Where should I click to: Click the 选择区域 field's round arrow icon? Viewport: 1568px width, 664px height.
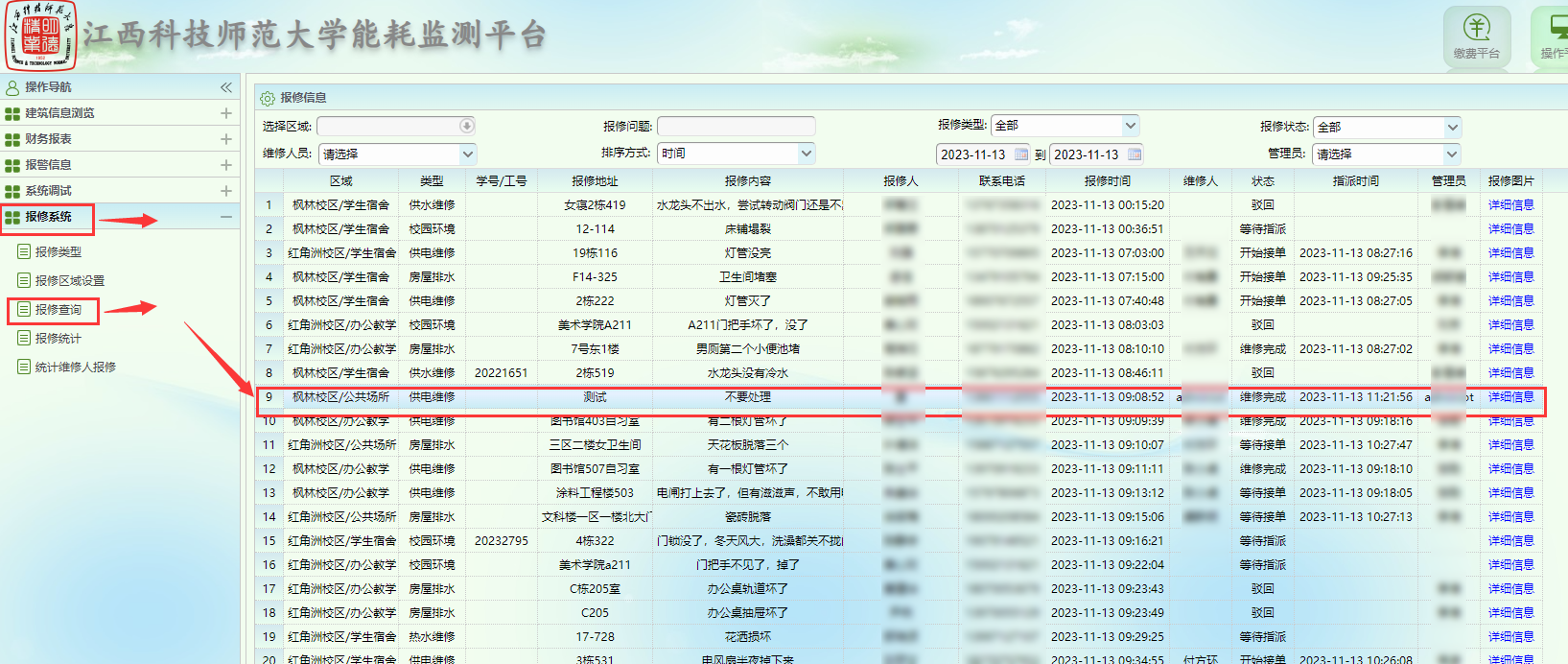click(466, 126)
